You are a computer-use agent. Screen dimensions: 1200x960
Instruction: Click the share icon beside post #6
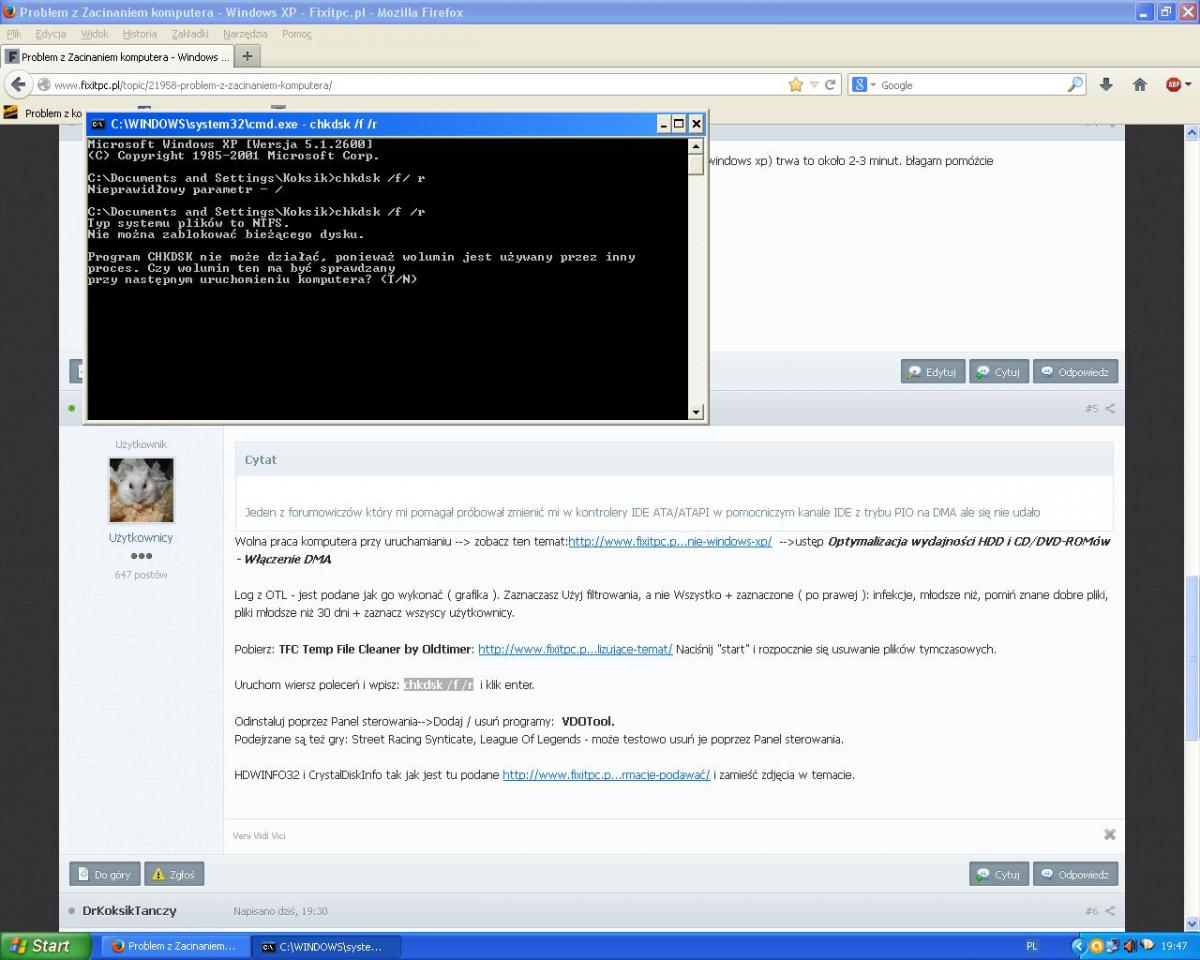point(1110,911)
